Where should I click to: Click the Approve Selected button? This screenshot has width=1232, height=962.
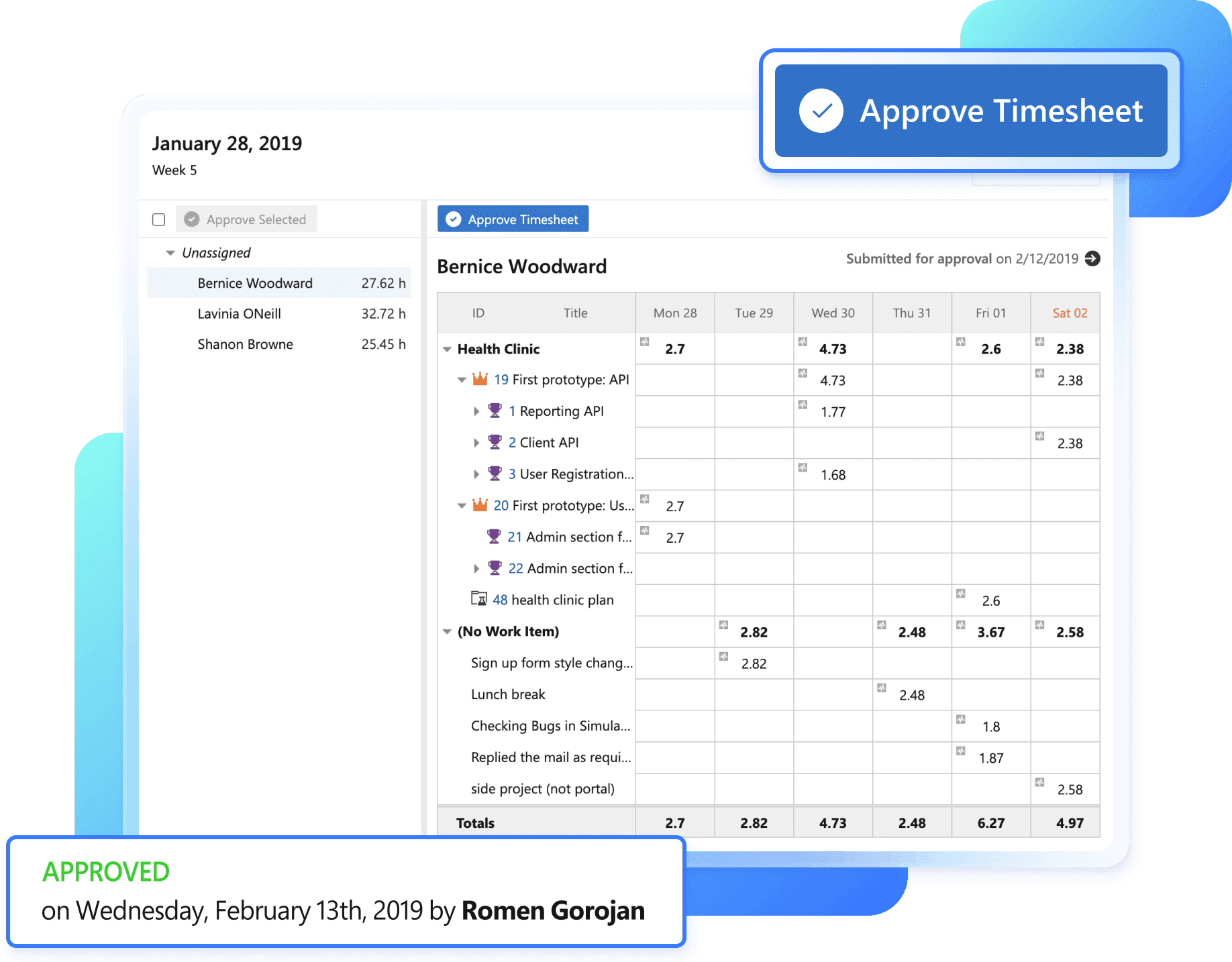tap(246, 219)
